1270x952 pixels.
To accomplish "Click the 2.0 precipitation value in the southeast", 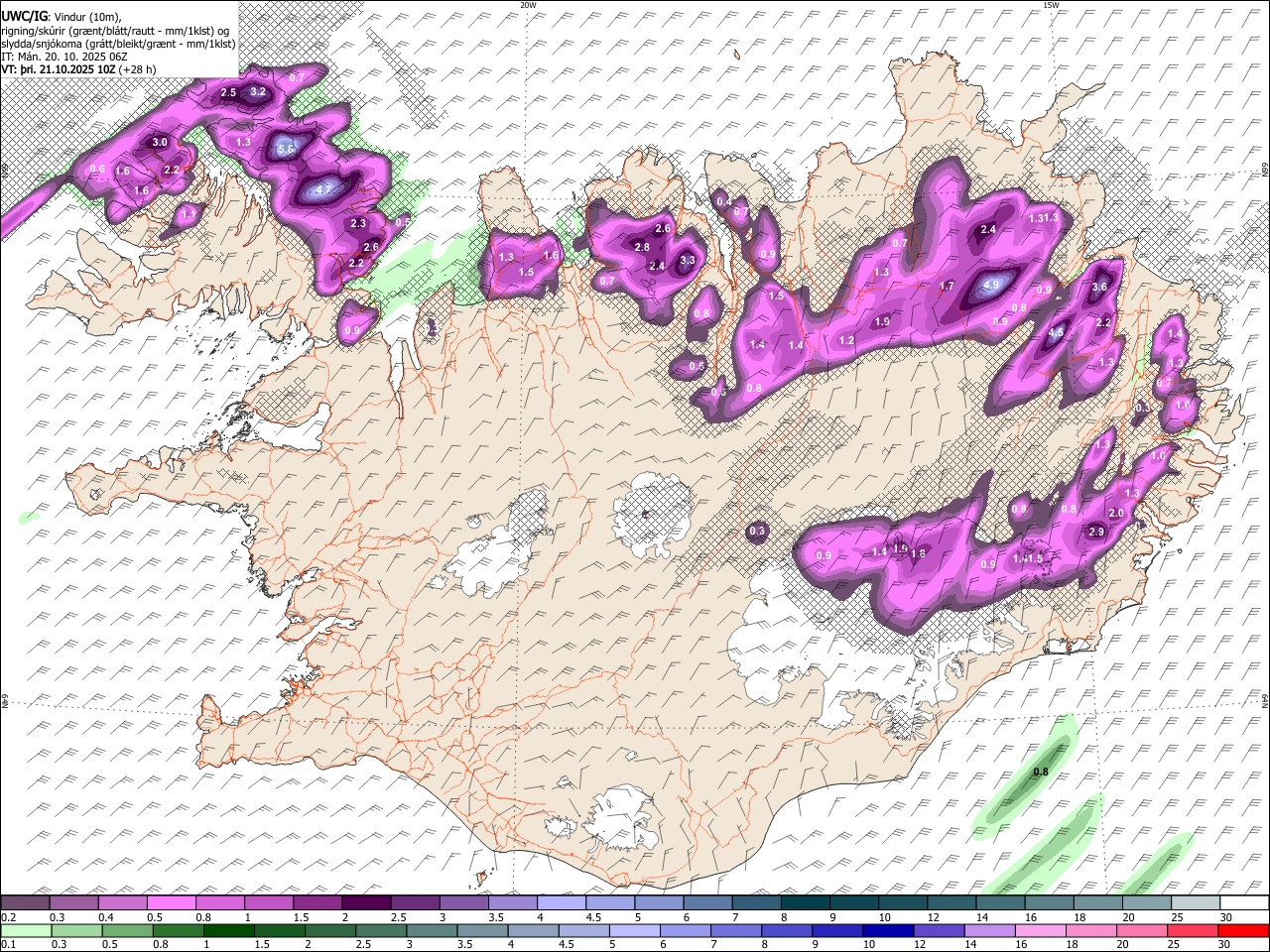I will point(1116,514).
